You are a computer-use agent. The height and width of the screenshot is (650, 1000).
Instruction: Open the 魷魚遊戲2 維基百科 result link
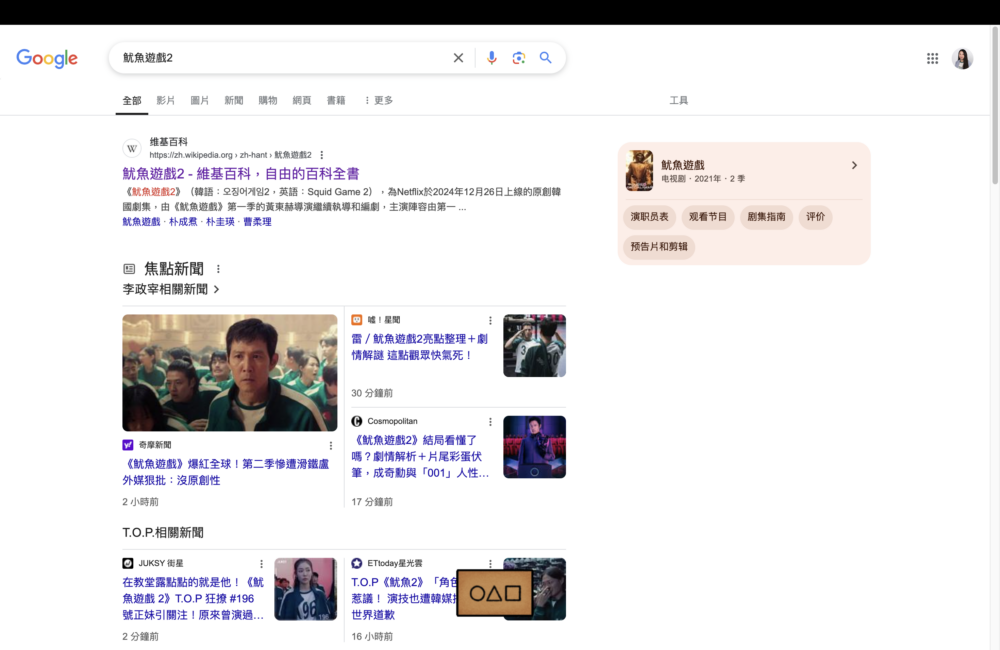tap(240, 174)
